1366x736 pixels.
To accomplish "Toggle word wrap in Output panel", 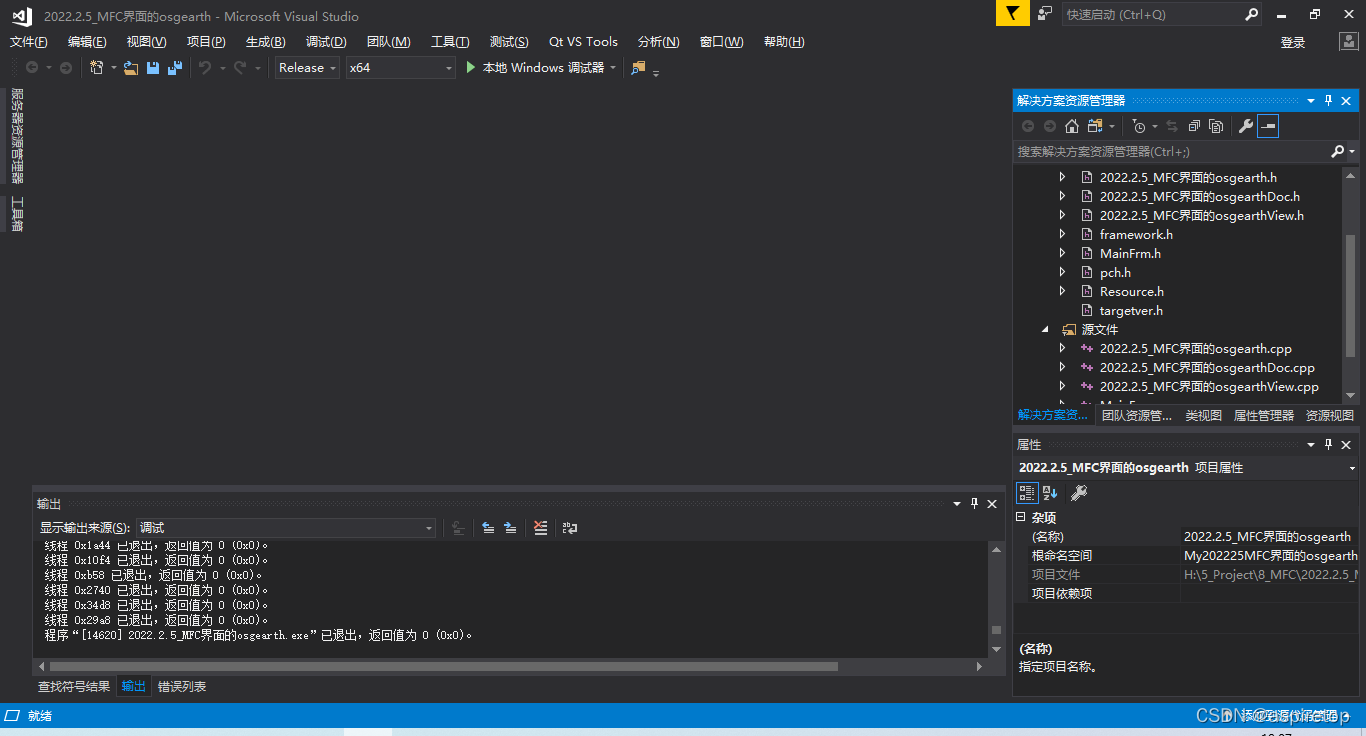I will 570,527.
